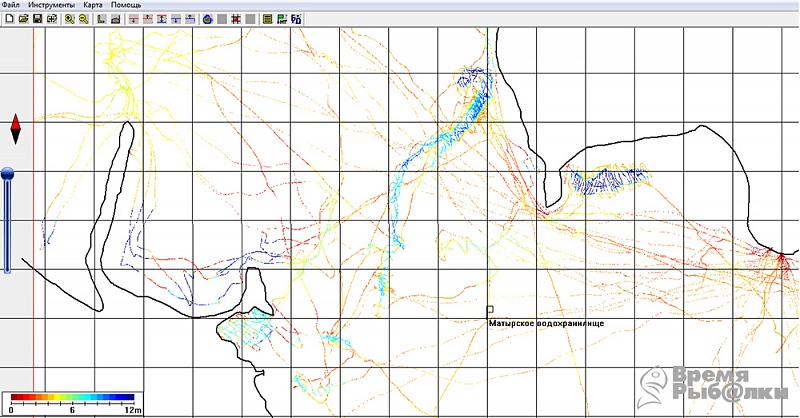This screenshot has width=800, height=418.
Task: Select the L-shaped ruler tool icon
Action: click(102, 19)
